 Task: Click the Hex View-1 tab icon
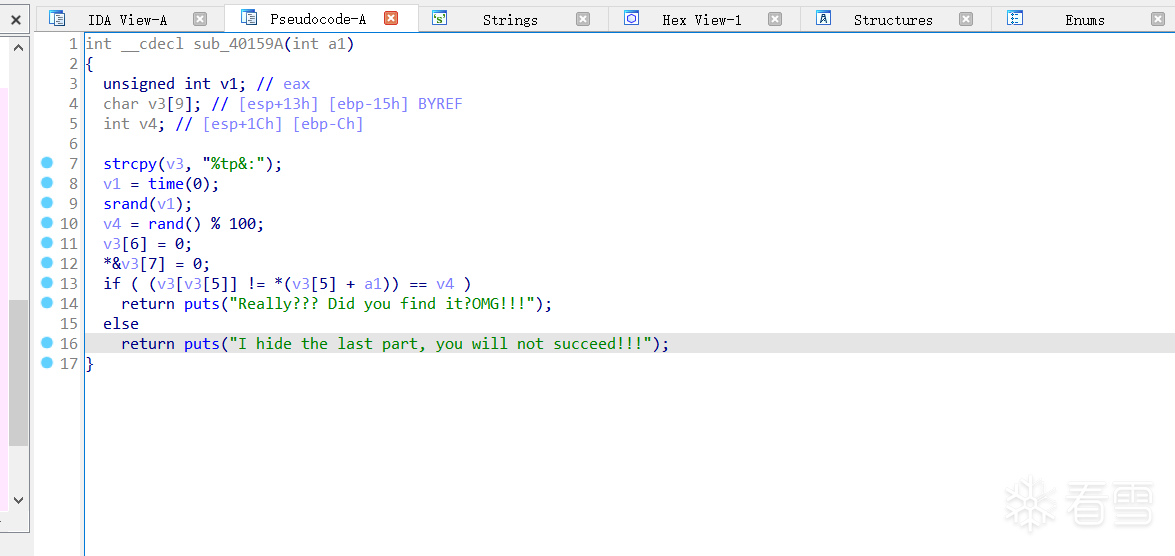632,19
